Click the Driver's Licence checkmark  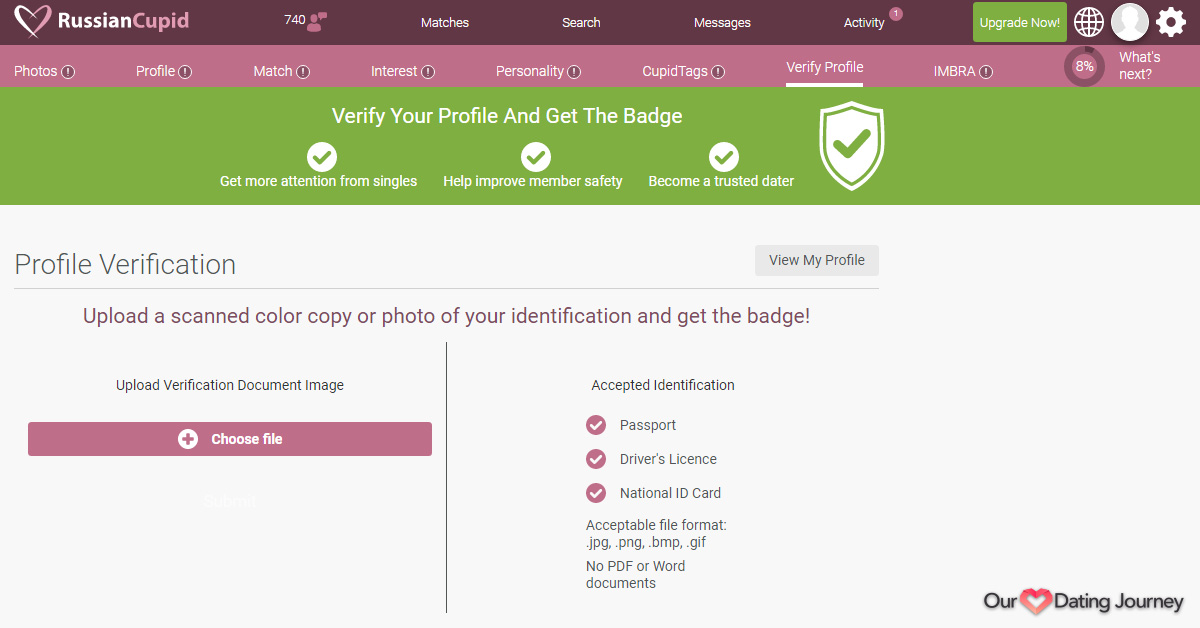pos(596,459)
